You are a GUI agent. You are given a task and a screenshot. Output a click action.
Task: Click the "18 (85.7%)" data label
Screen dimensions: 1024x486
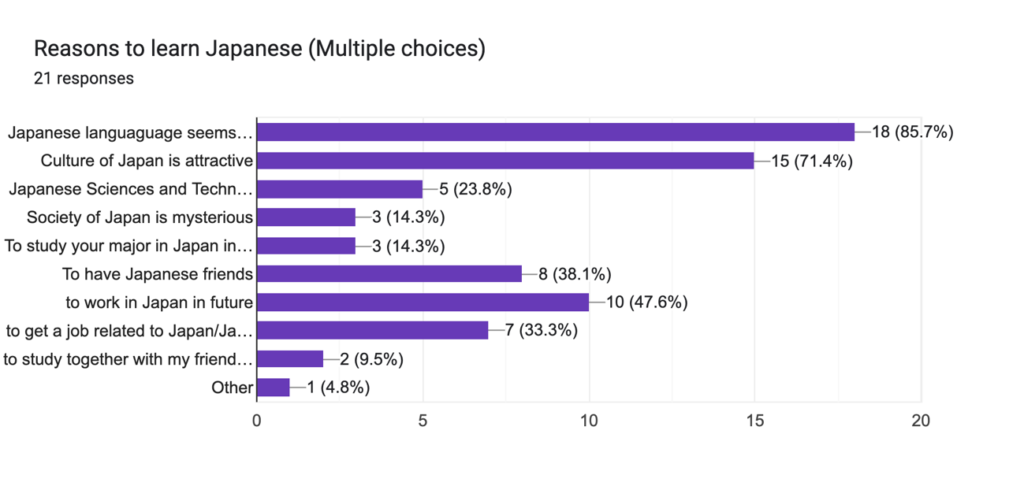pos(914,132)
